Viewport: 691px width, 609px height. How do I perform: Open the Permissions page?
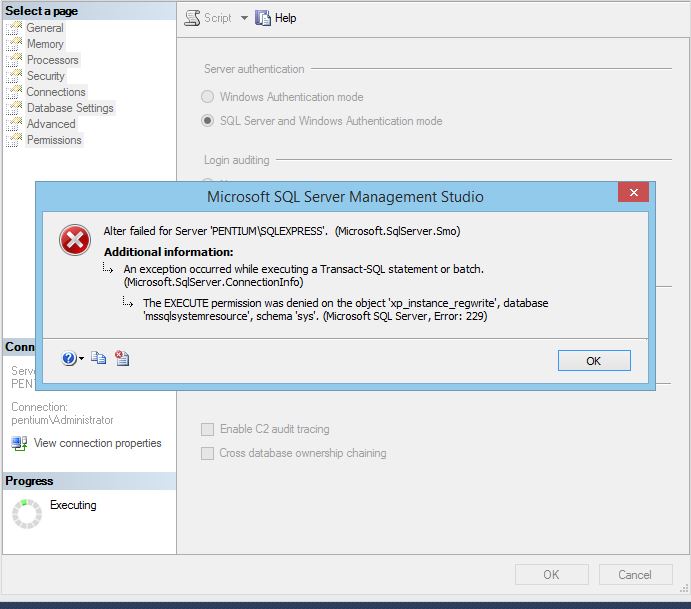(54, 140)
